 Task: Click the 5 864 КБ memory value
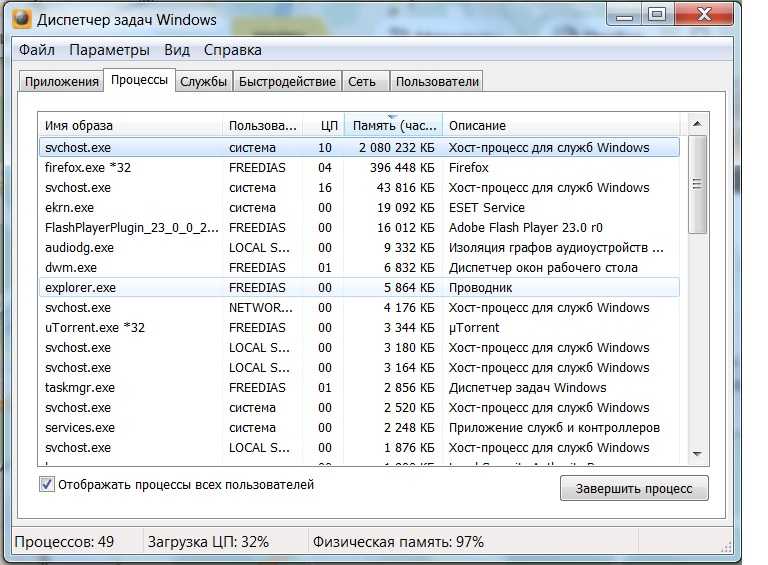pos(409,288)
